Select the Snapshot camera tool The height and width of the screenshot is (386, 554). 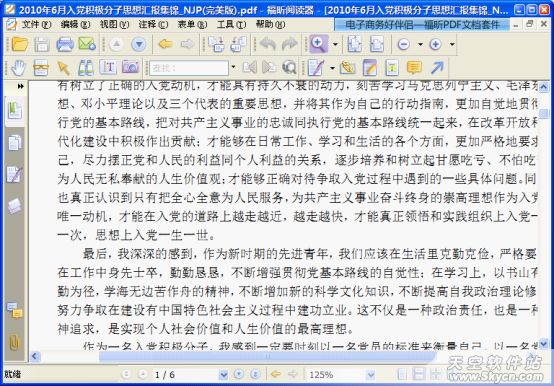point(130,67)
